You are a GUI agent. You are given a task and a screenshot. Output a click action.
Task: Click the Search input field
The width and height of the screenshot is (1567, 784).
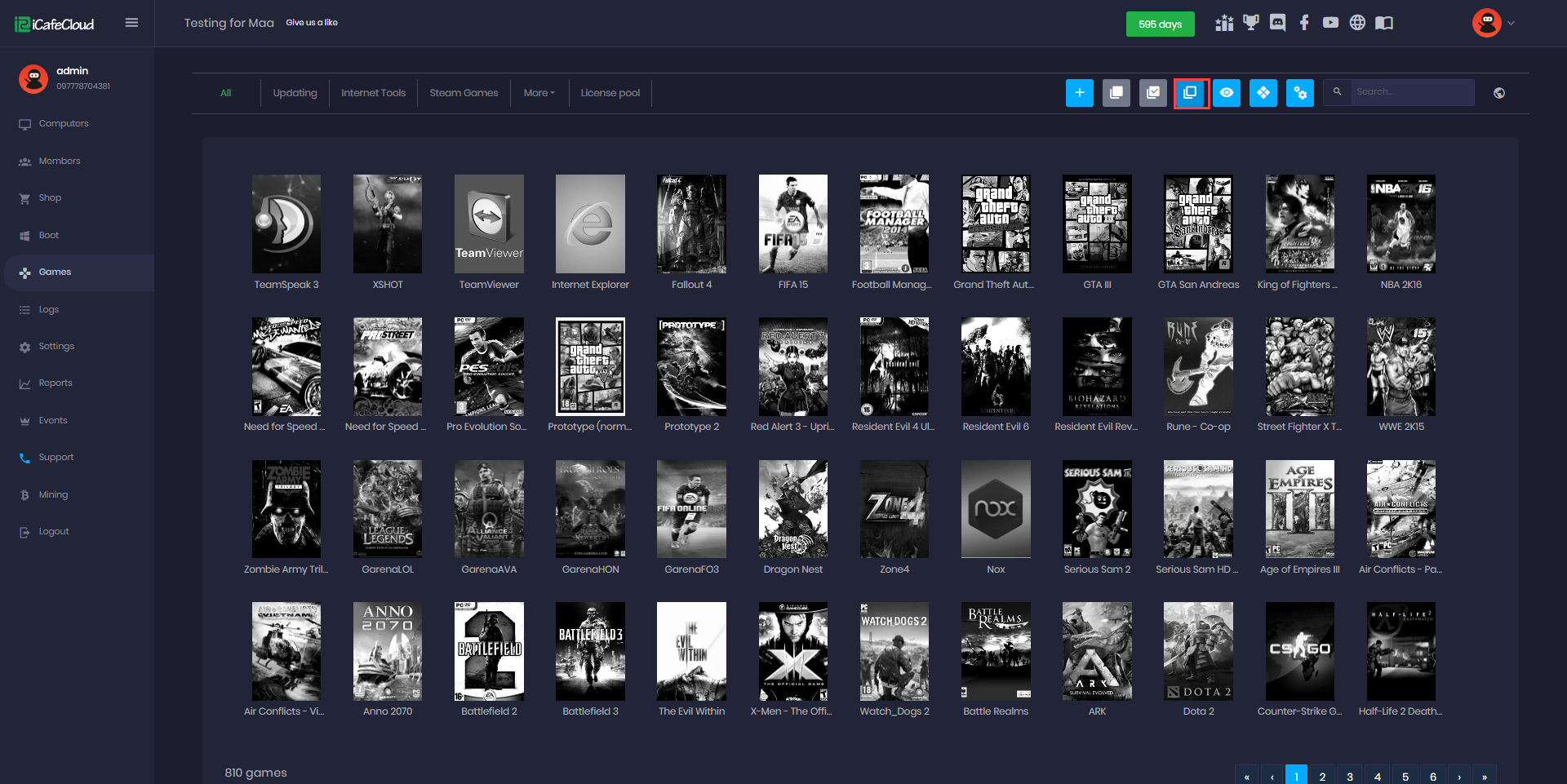tap(1412, 92)
